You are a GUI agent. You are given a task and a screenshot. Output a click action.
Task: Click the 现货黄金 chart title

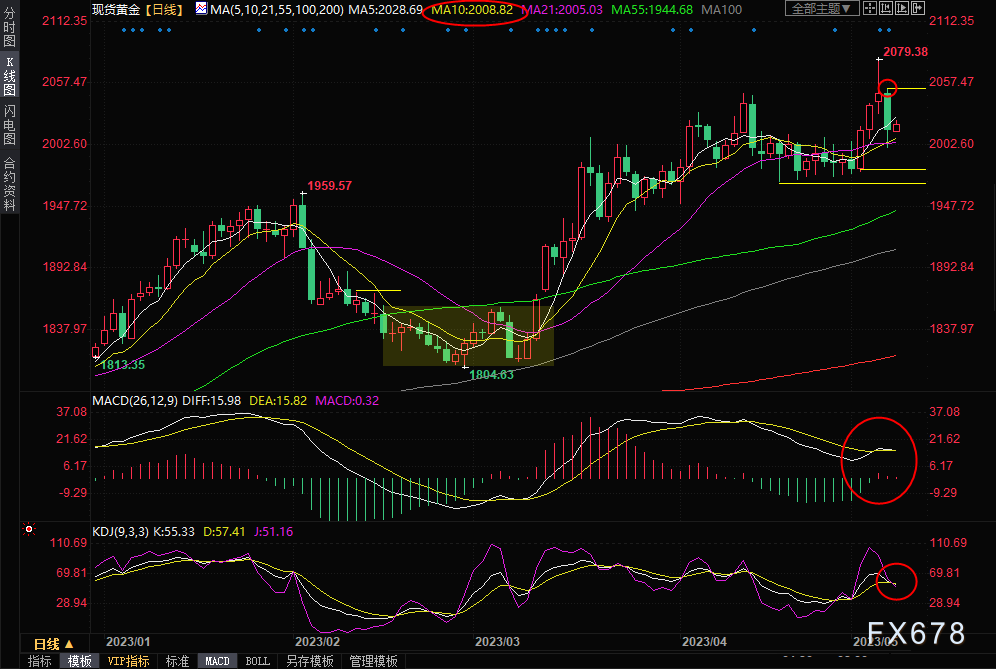(116, 10)
